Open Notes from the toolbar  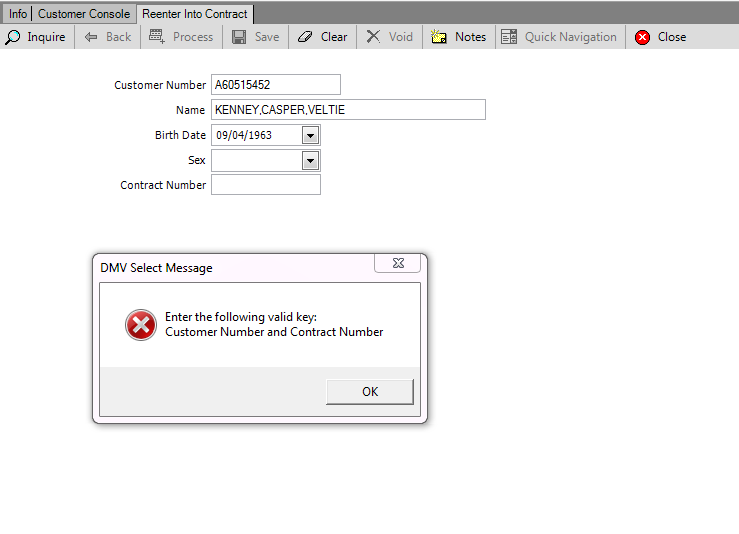pyautogui.click(x=439, y=37)
